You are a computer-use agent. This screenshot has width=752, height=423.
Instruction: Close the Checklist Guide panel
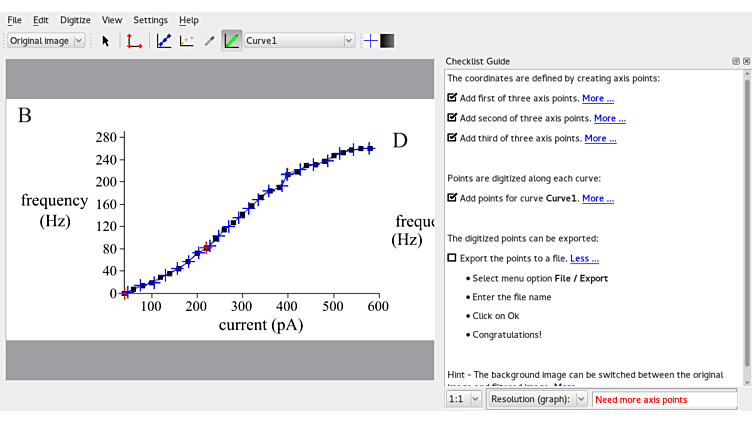pos(746,61)
